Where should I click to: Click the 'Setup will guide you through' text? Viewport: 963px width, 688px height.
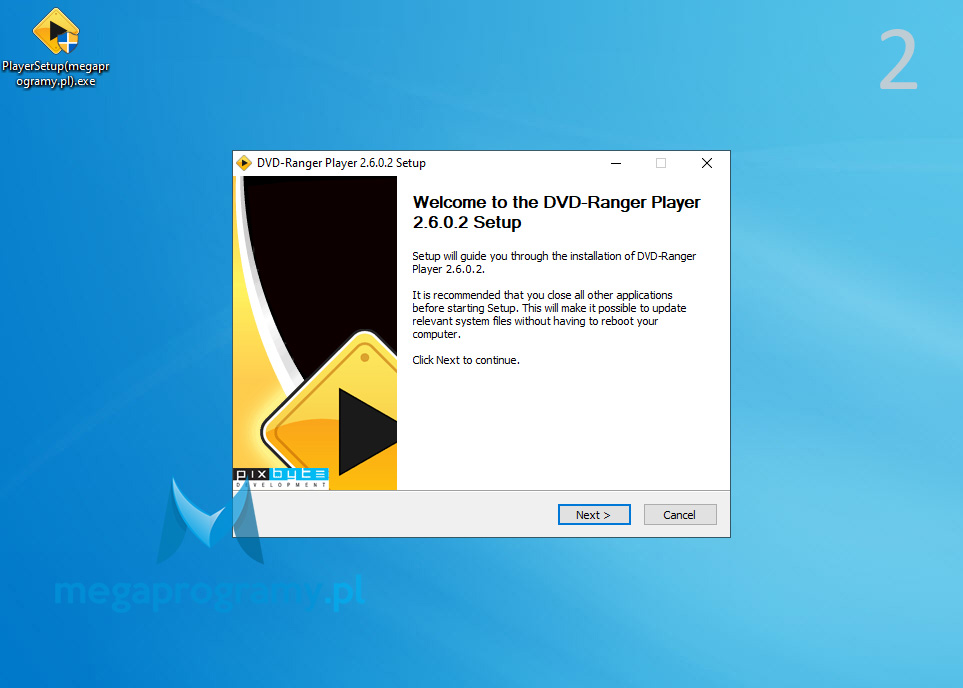click(554, 262)
